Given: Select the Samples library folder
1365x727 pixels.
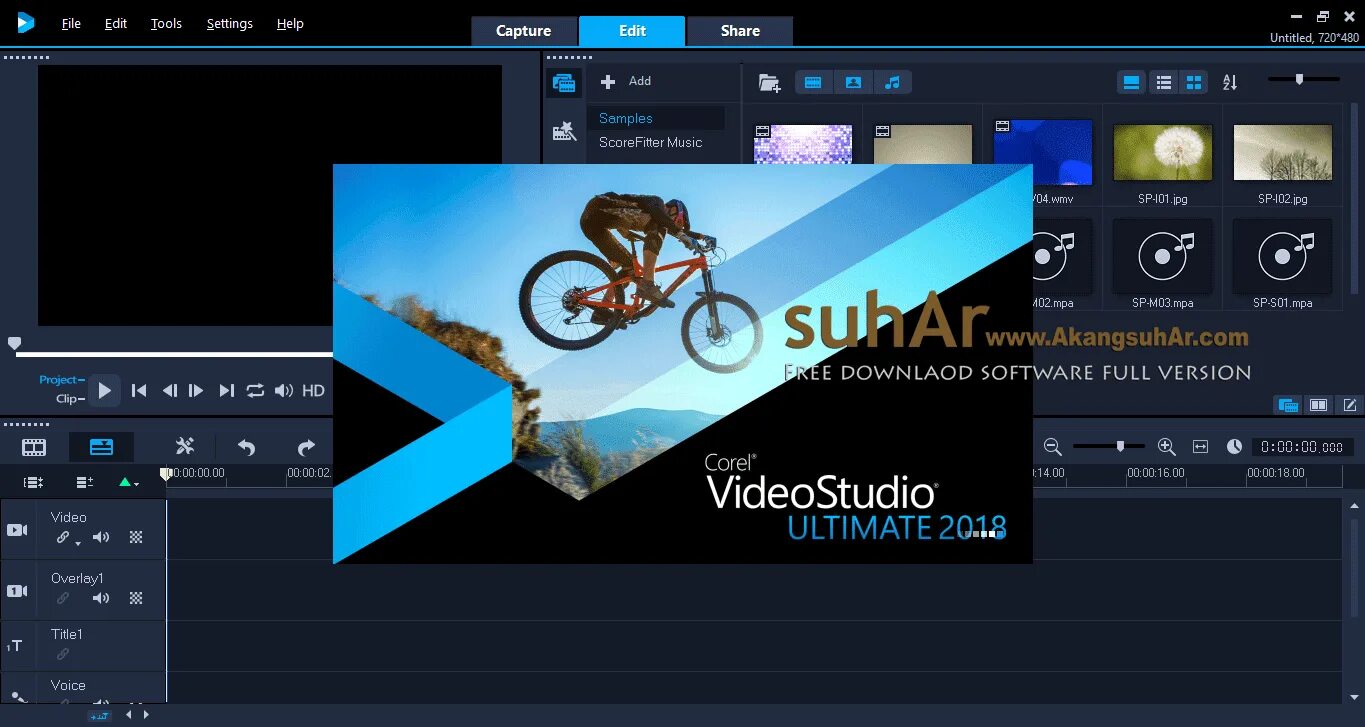Looking at the screenshot, I should pyautogui.click(x=656, y=118).
